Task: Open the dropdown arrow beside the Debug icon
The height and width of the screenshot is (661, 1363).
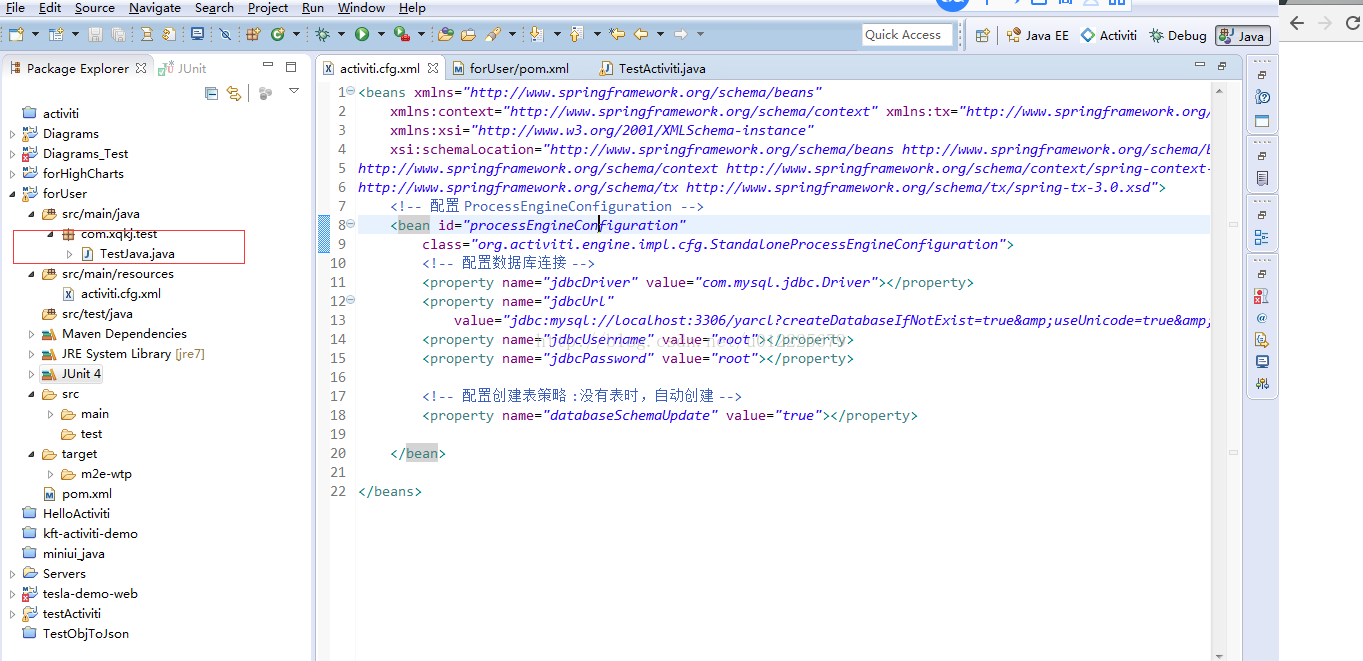Action: 341,34
